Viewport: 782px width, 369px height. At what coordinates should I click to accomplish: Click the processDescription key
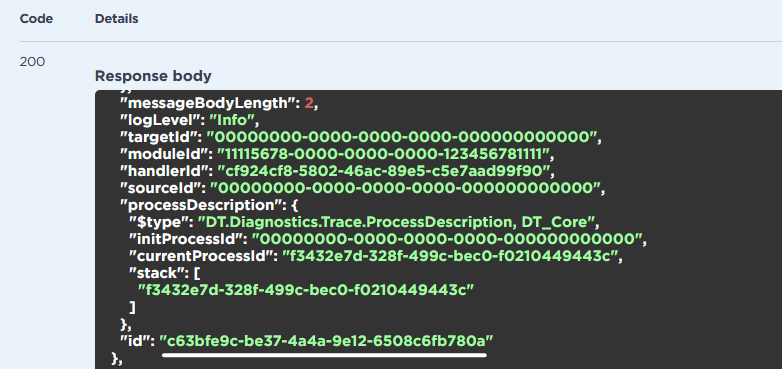pyautogui.click(x=201, y=205)
